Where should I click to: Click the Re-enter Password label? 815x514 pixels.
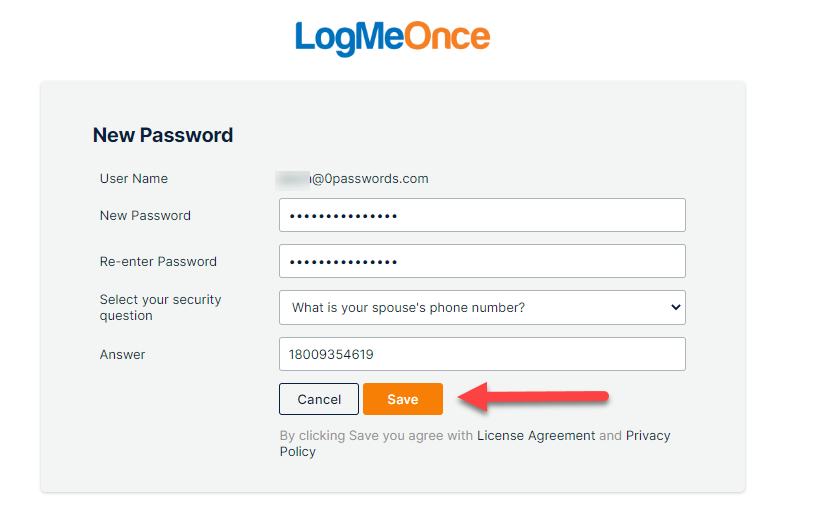tap(158, 261)
